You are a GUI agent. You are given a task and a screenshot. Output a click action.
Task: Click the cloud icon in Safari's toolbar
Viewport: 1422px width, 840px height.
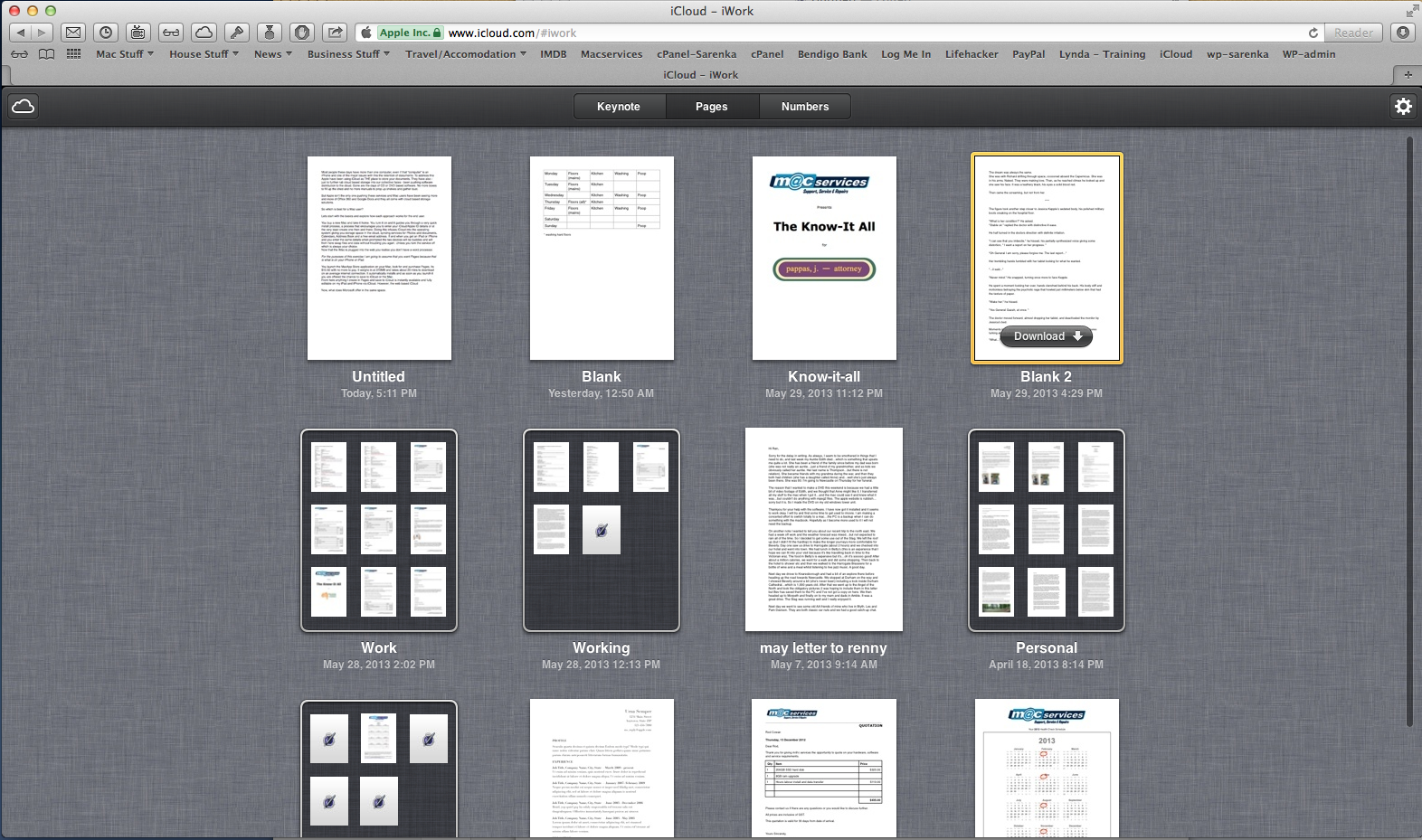[204, 33]
